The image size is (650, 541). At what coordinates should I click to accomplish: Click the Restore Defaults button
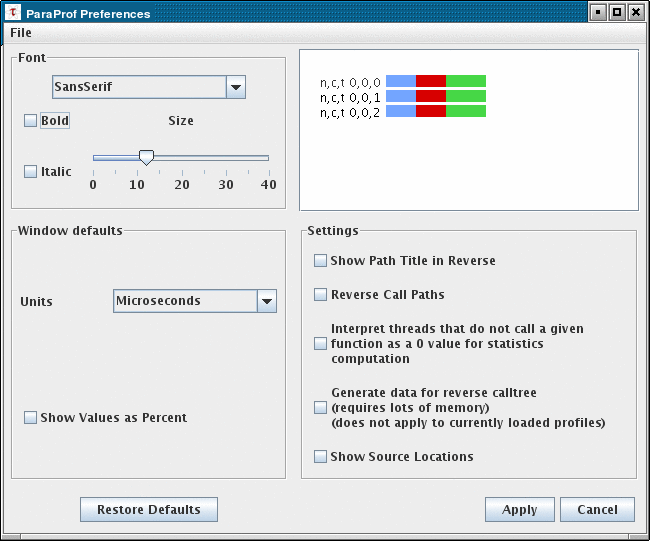[x=149, y=509]
